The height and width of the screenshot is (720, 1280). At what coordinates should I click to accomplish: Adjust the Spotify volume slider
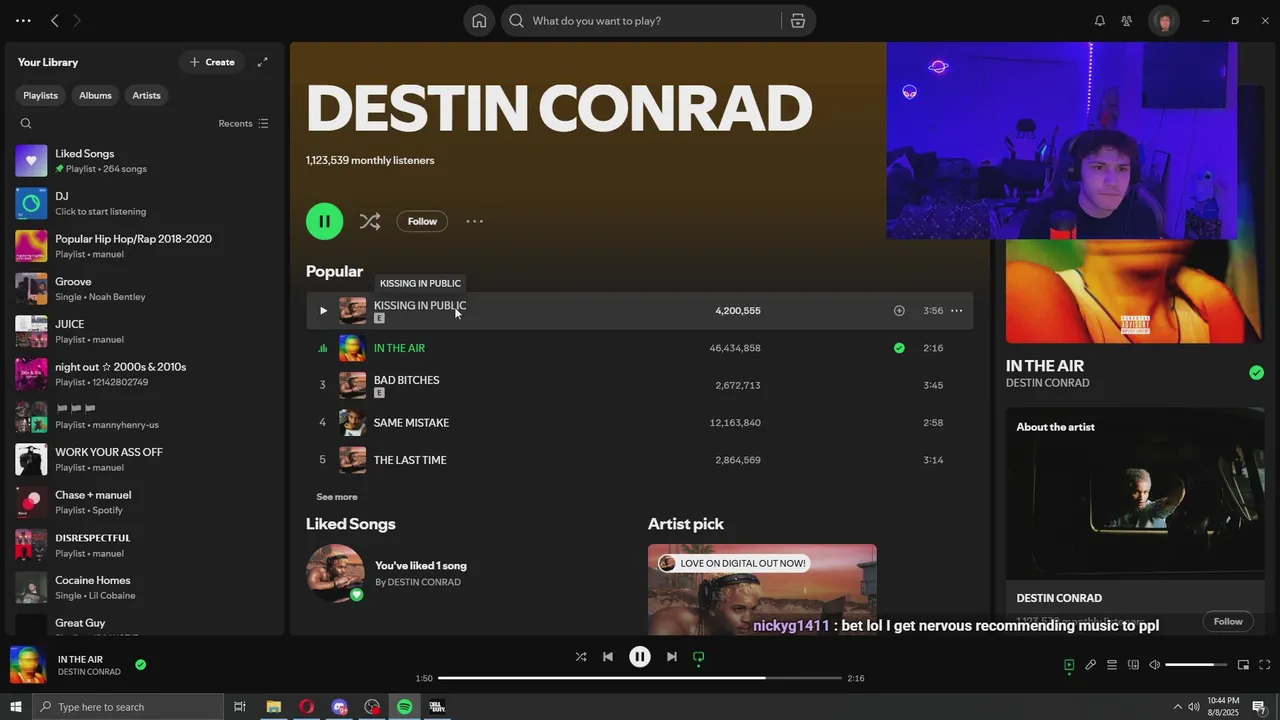[x=1196, y=665]
